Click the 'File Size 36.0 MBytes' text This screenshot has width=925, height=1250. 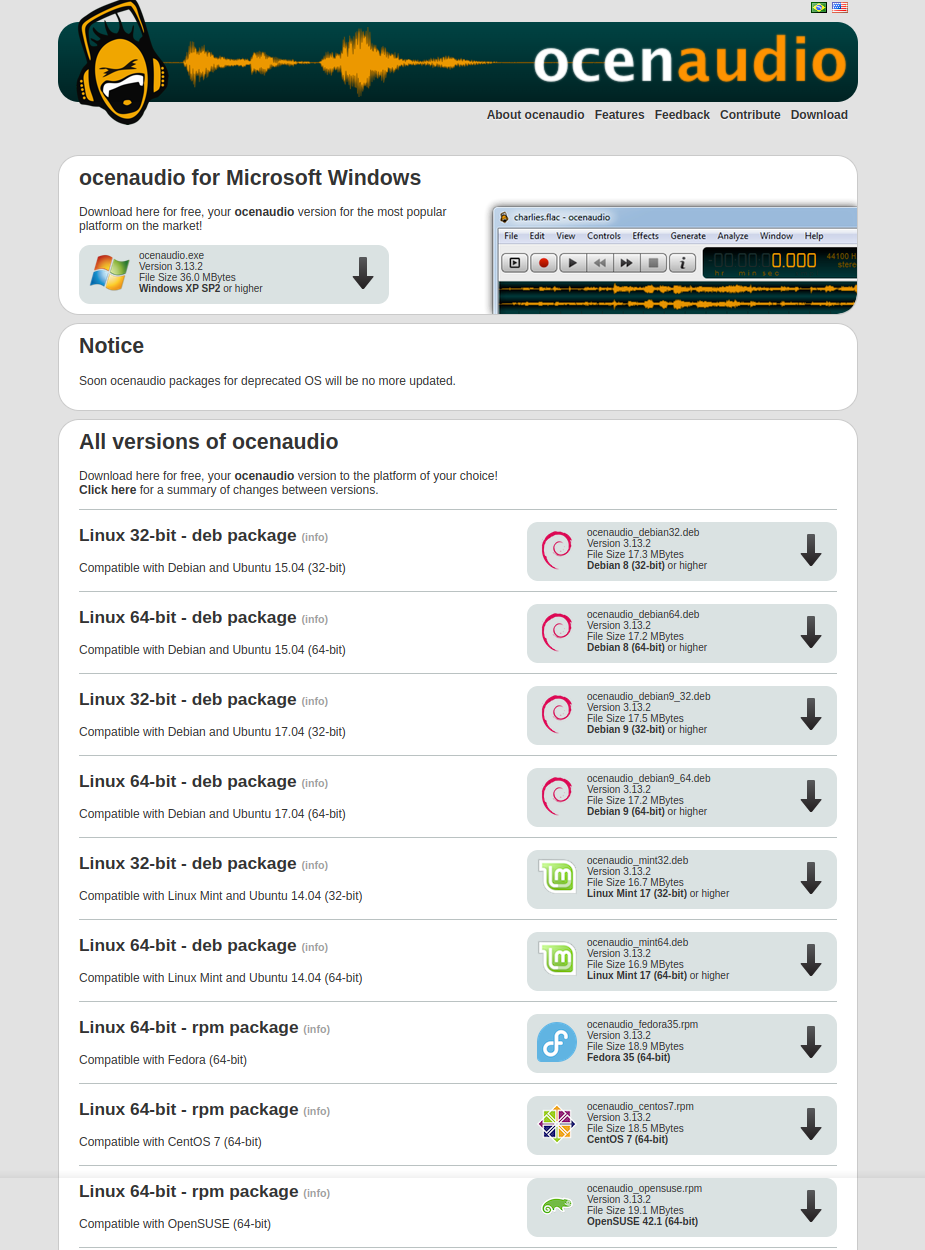pyautogui.click(x=187, y=278)
